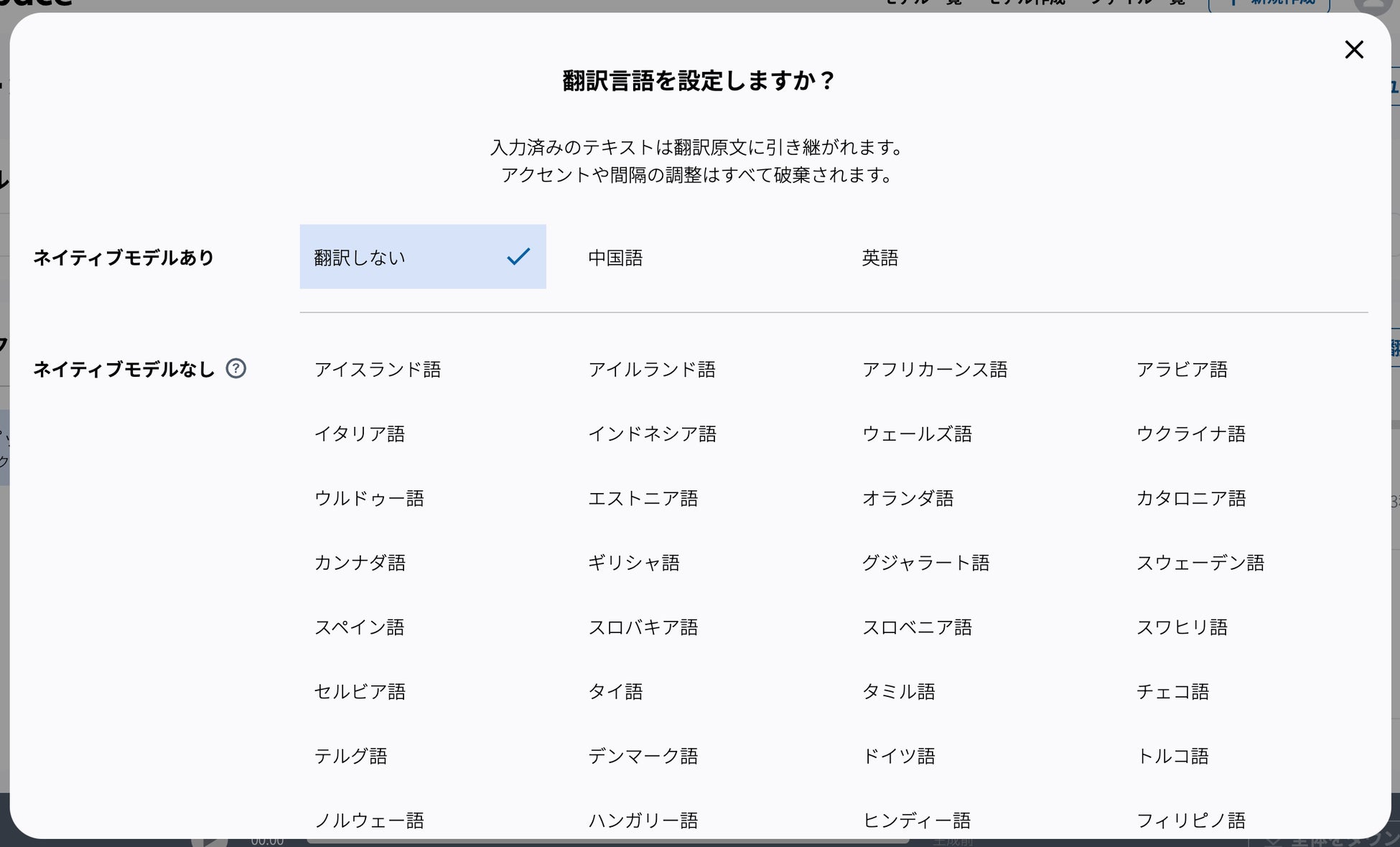Pick インドネシア語 from the list
Screen dimensions: 1400x847
point(652,434)
